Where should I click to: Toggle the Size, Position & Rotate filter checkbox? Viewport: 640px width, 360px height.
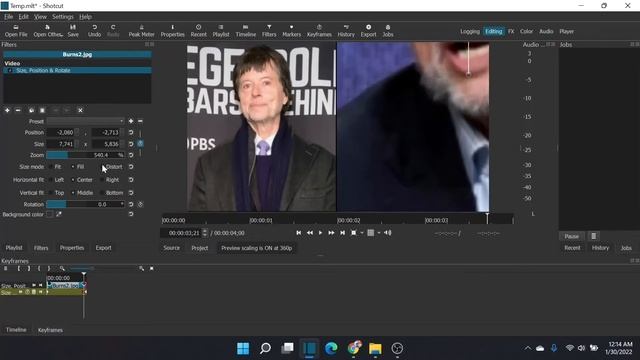10,70
